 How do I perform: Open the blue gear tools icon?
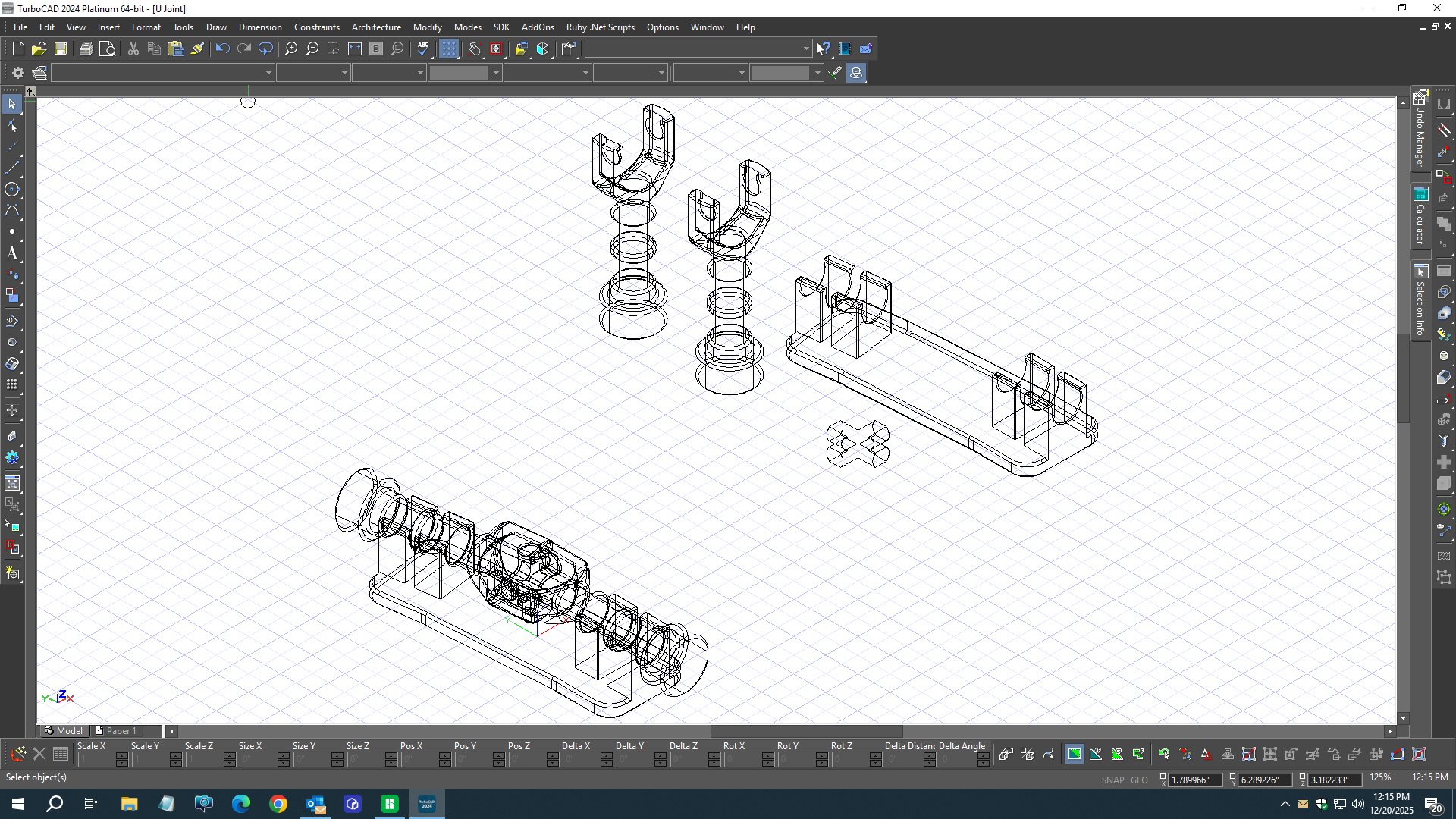(x=12, y=458)
